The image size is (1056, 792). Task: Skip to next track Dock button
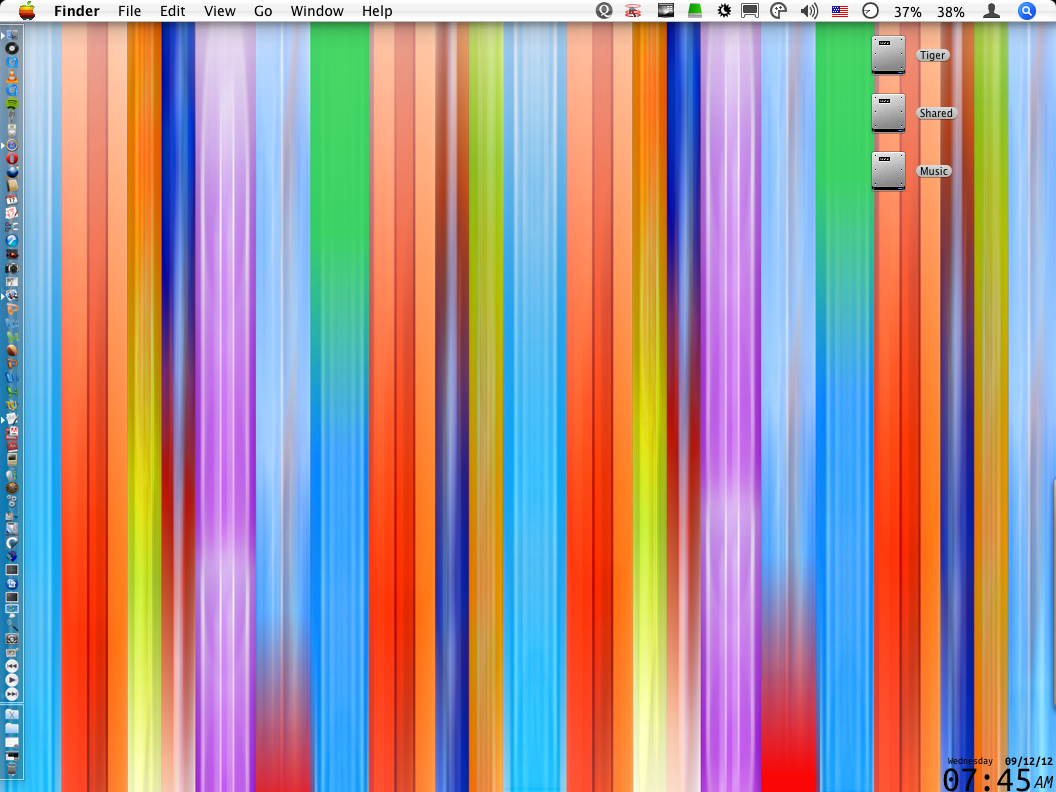[11, 694]
